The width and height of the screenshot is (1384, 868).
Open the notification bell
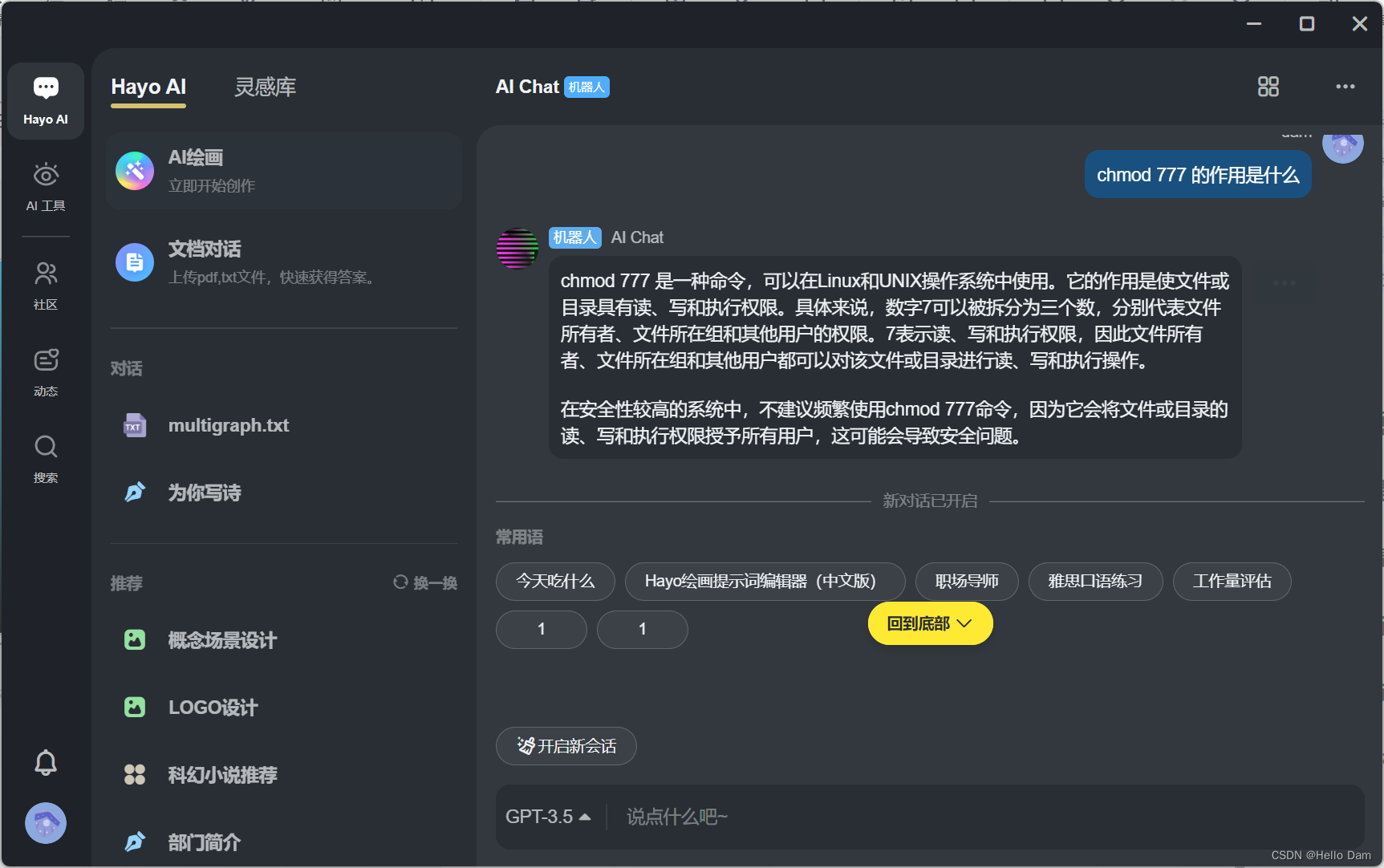click(46, 762)
